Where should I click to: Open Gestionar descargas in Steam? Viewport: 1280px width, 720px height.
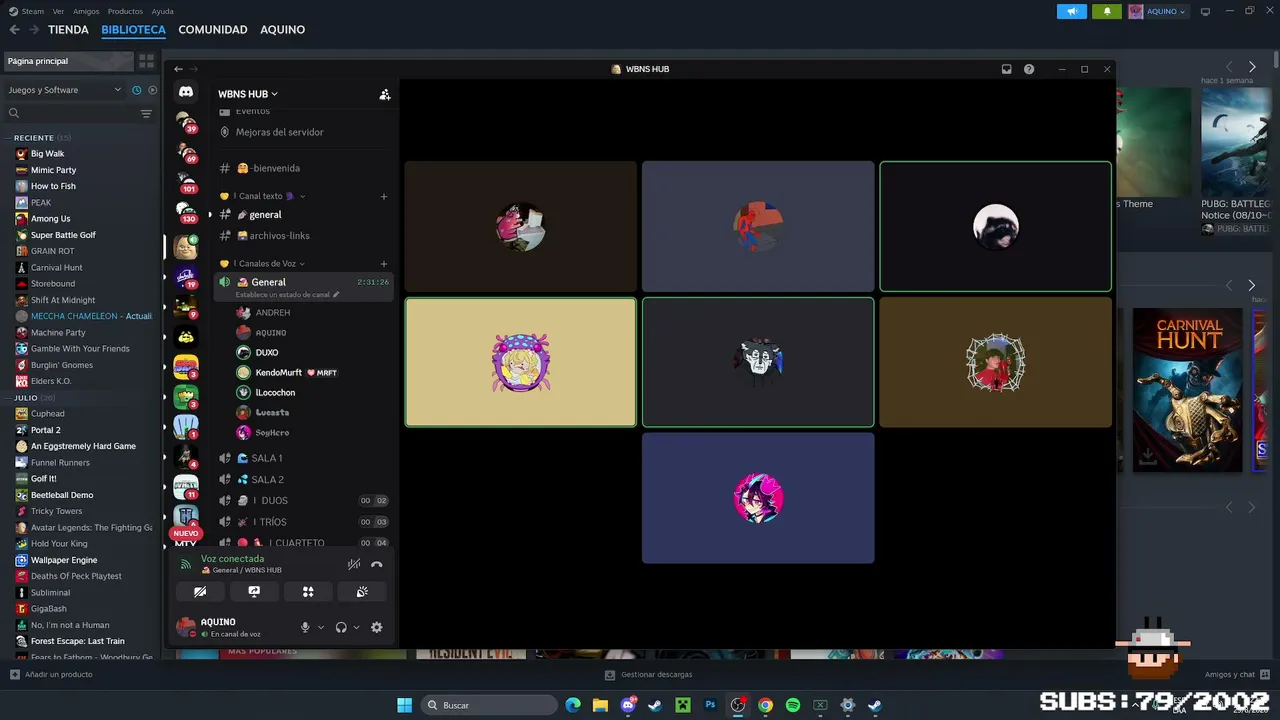click(x=648, y=675)
